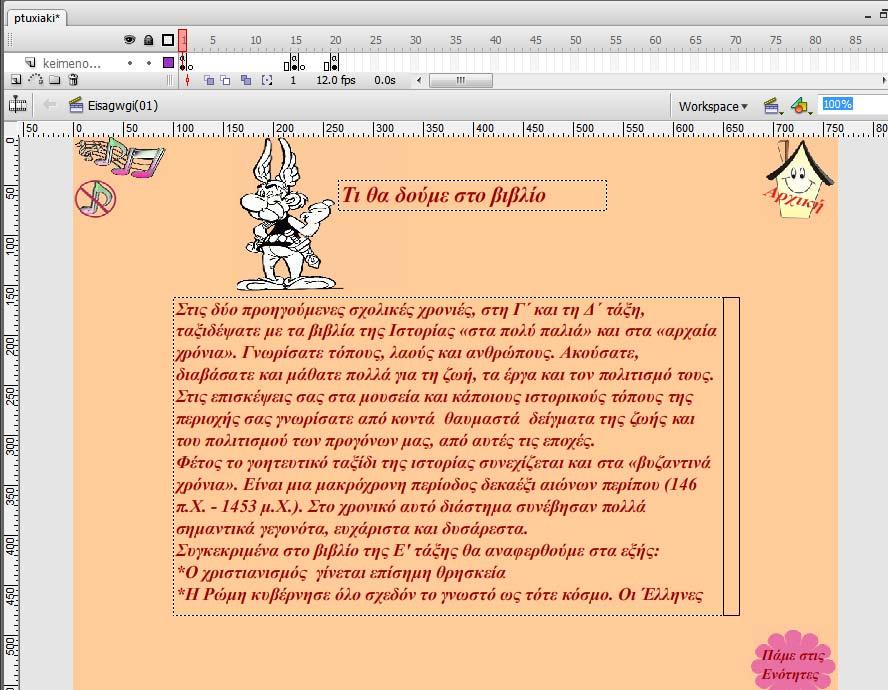Click the Lock All Layers padlock icon

tap(148, 40)
